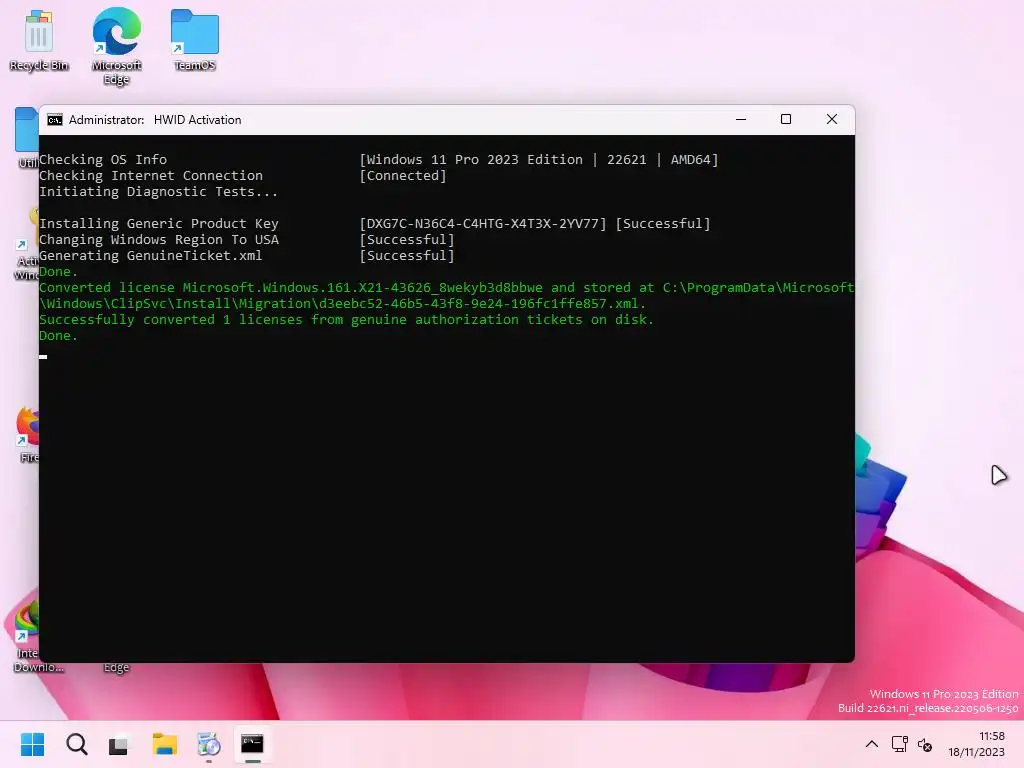Click the product key DXG7C-N36C4 text
1024x768 pixels.
click(x=483, y=223)
